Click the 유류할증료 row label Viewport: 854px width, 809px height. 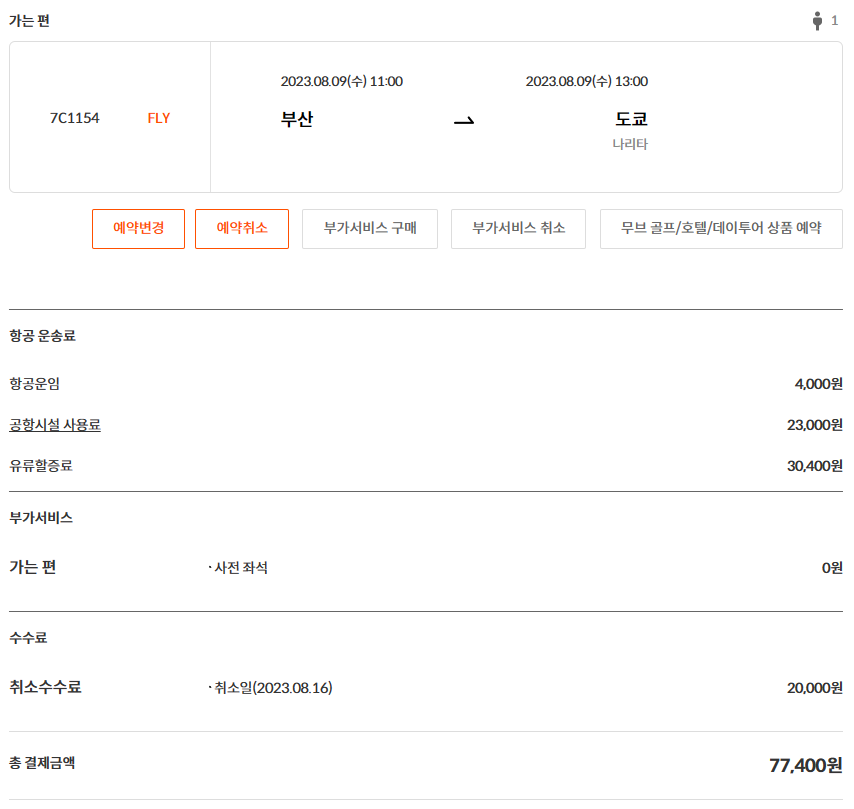point(41,465)
